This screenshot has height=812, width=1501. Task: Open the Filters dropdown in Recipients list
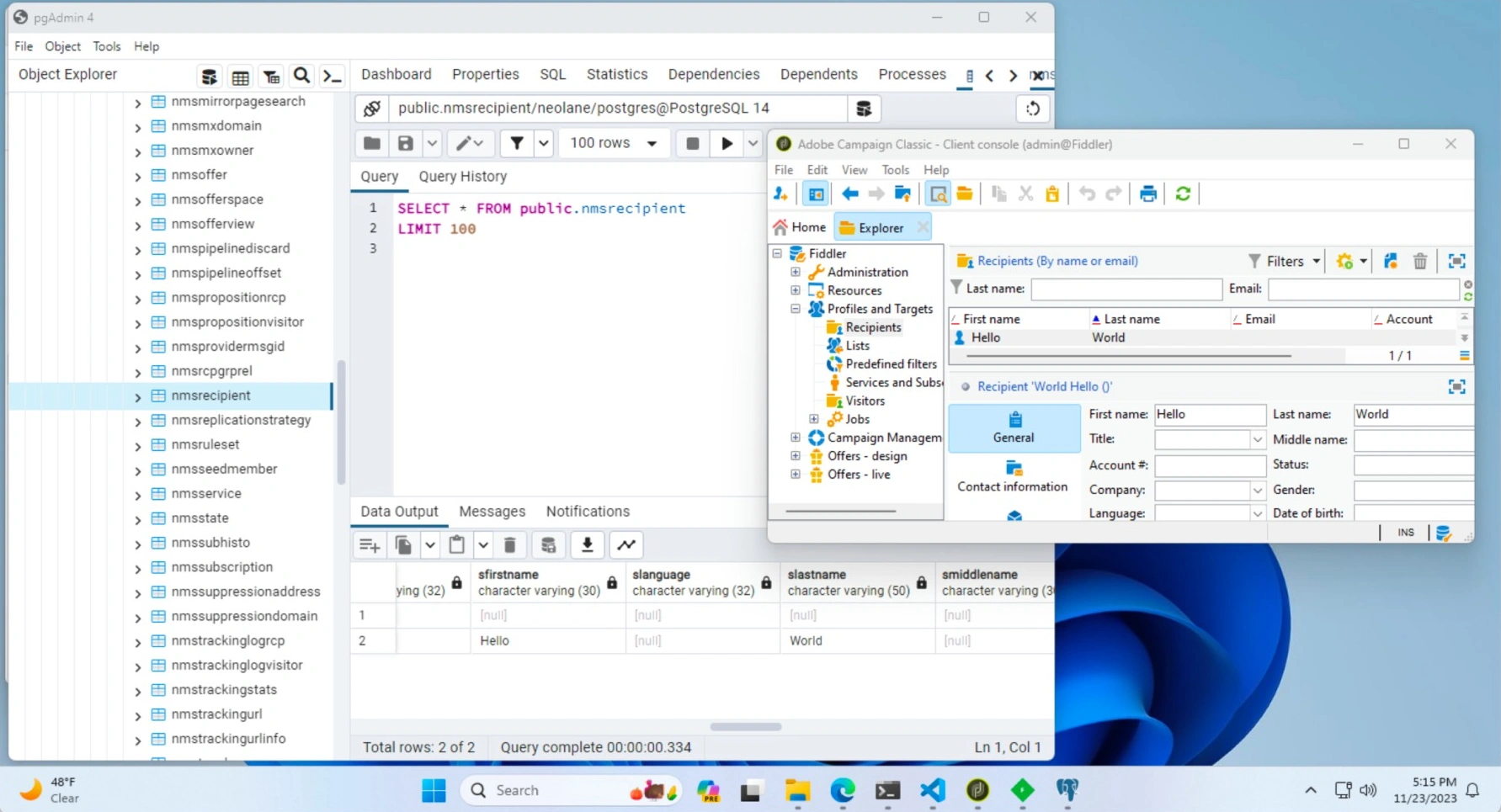point(1285,262)
